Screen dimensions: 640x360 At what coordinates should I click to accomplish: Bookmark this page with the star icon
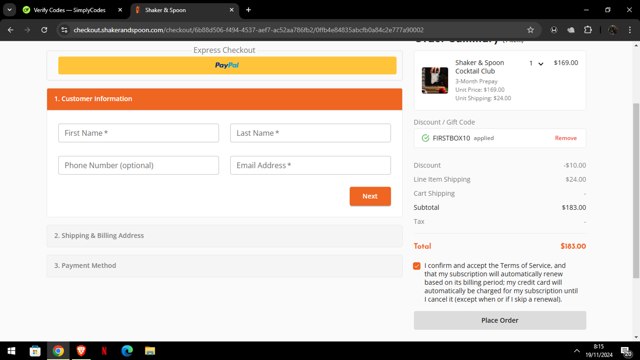tap(530, 30)
